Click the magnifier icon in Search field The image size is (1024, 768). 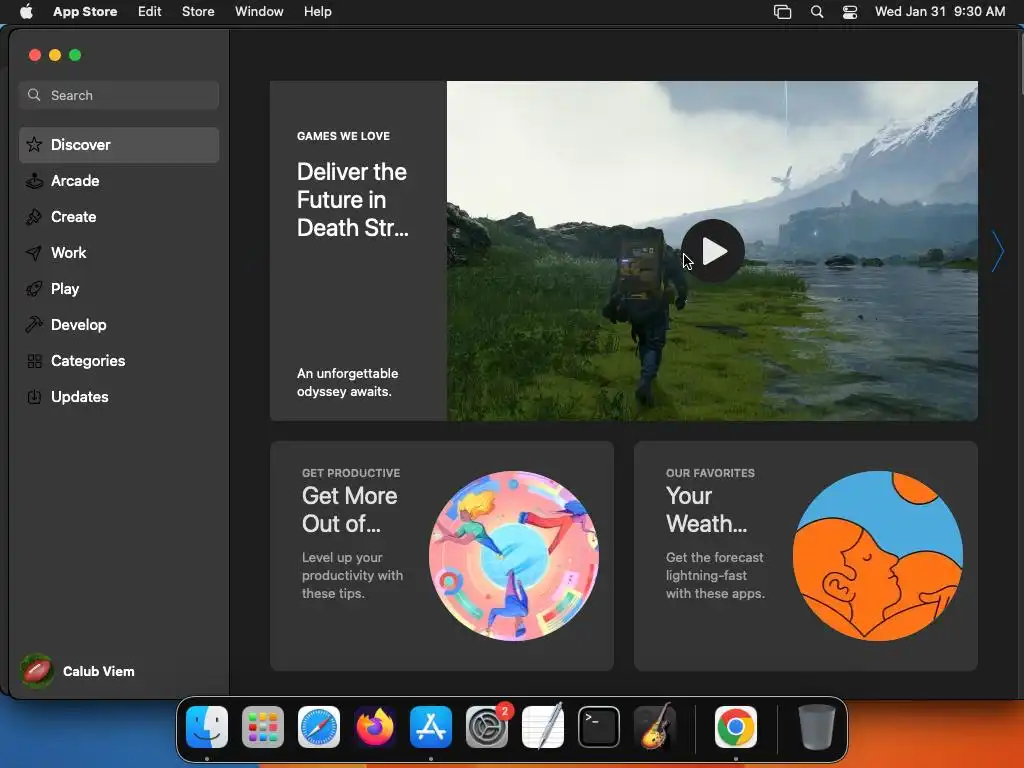point(34,95)
